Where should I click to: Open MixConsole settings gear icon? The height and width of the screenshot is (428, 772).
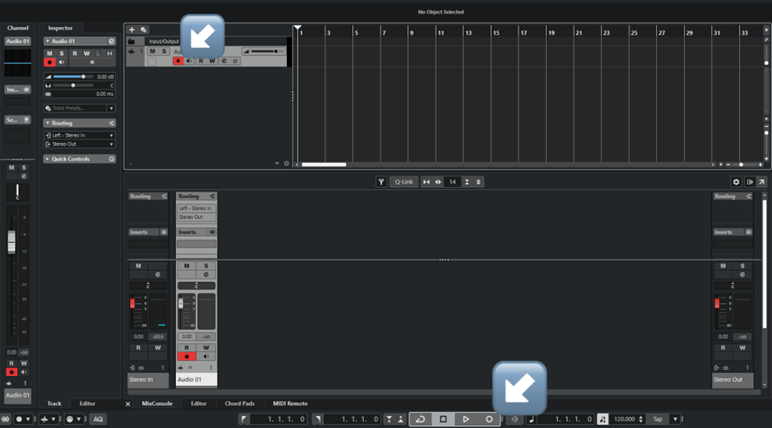tap(736, 182)
